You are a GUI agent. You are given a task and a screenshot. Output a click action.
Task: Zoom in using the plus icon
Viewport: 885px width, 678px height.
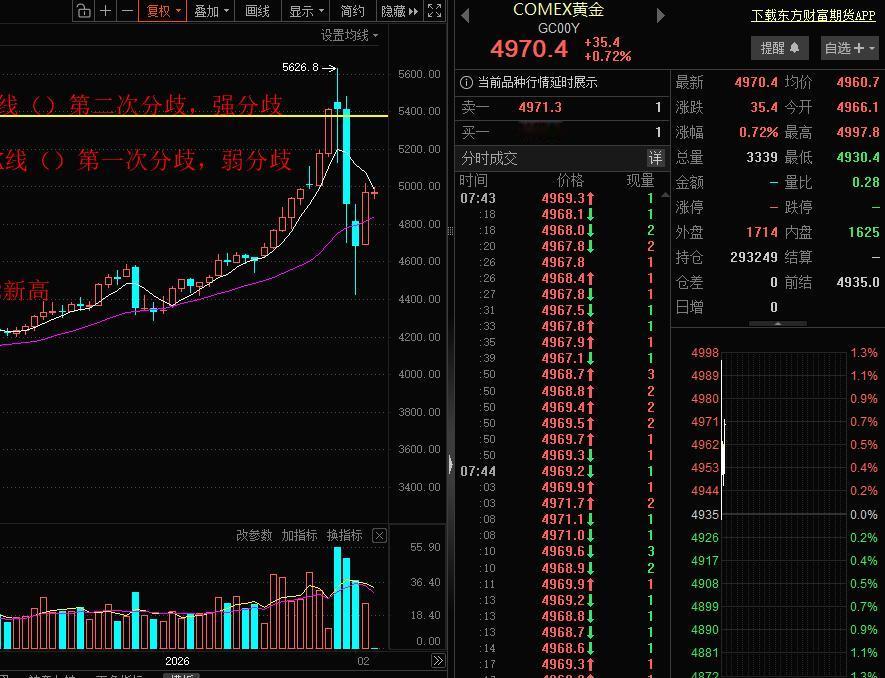pos(105,11)
